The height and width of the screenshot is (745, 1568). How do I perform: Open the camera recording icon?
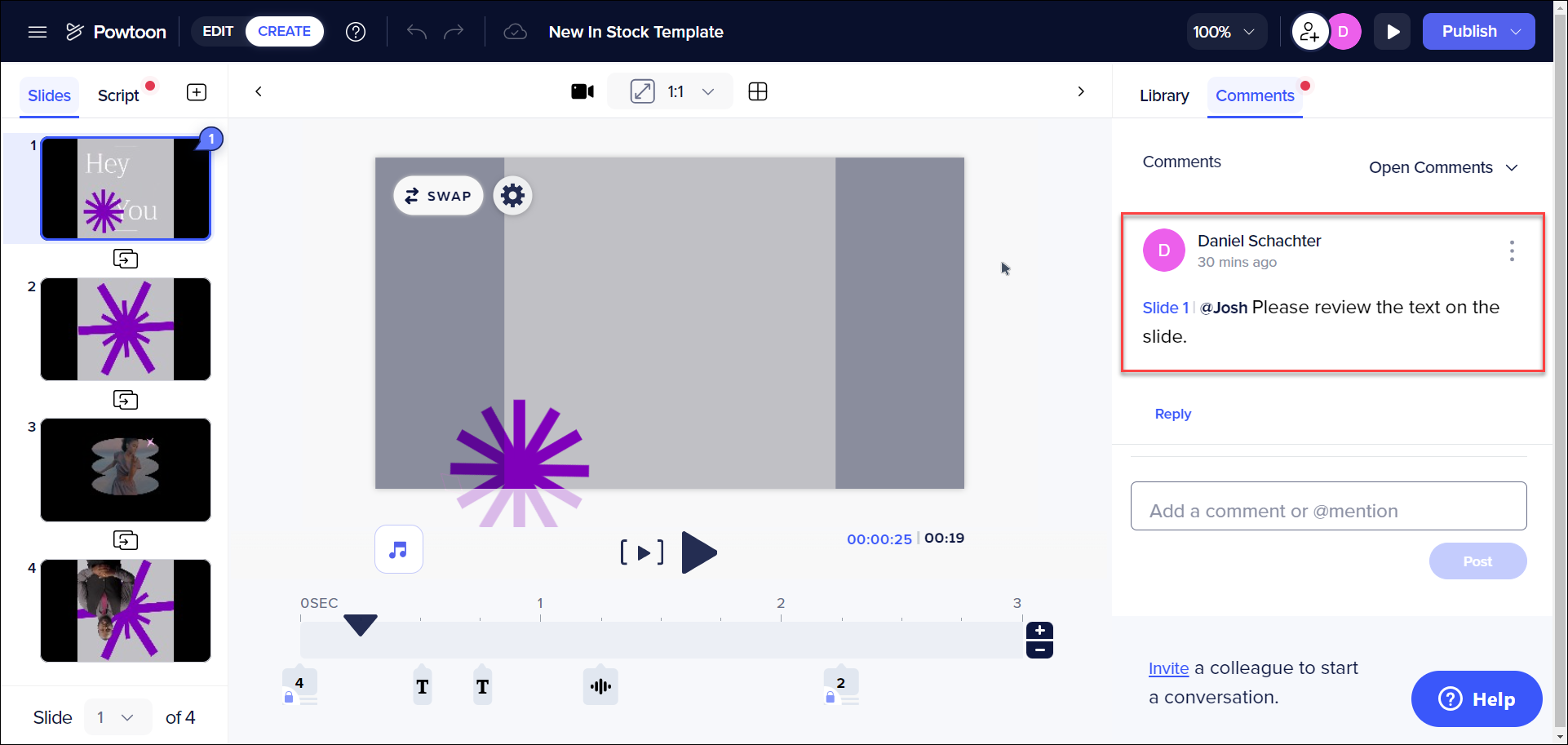tap(582, 91)
